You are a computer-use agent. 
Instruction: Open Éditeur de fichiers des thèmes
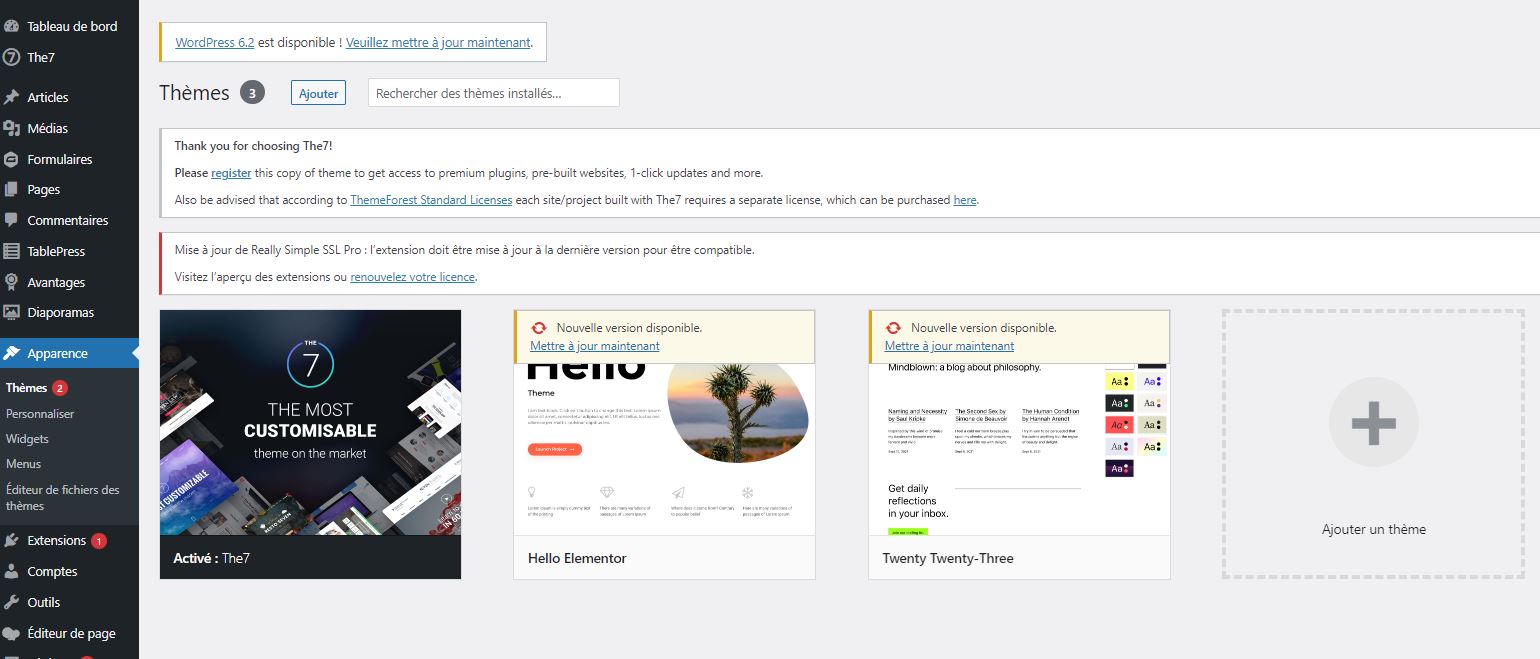(62, 497)
